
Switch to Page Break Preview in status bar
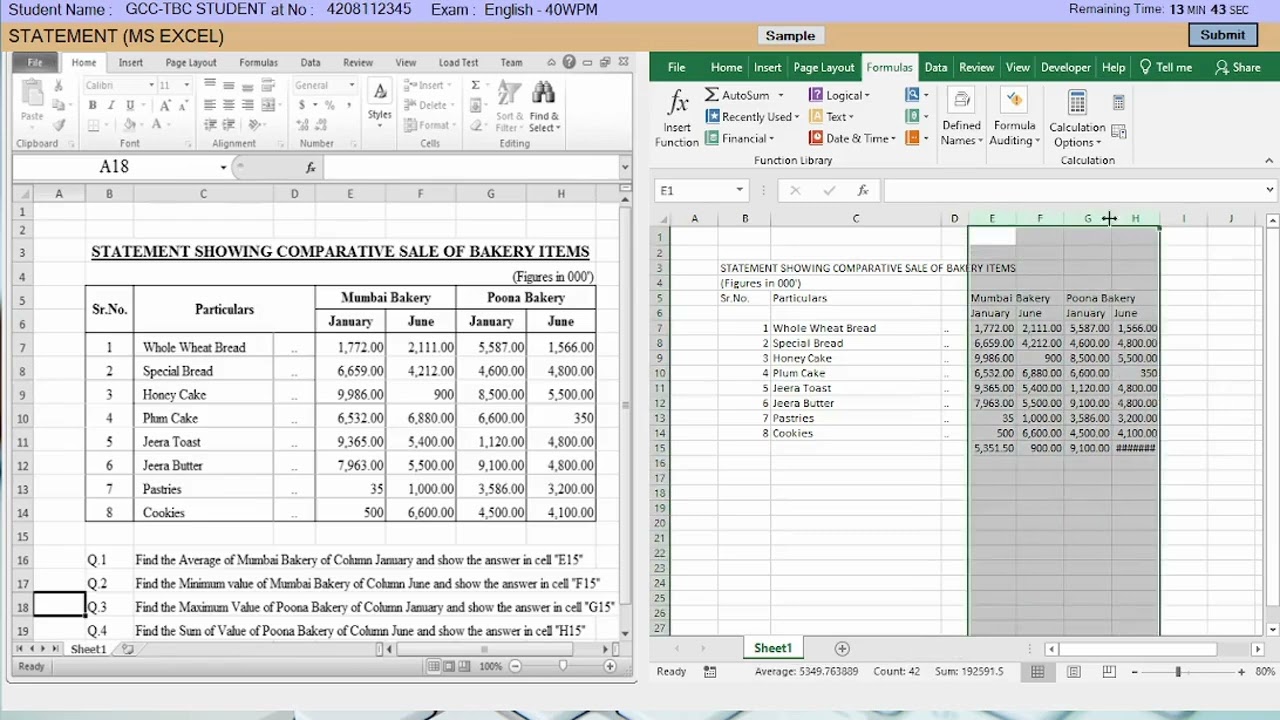coord(1109,672)
